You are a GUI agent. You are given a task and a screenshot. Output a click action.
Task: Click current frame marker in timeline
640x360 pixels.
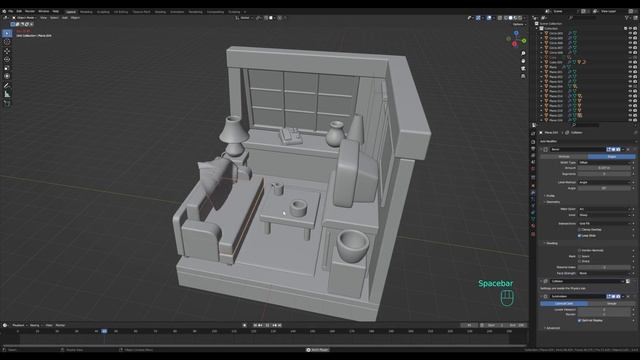[x=104, y=331]
